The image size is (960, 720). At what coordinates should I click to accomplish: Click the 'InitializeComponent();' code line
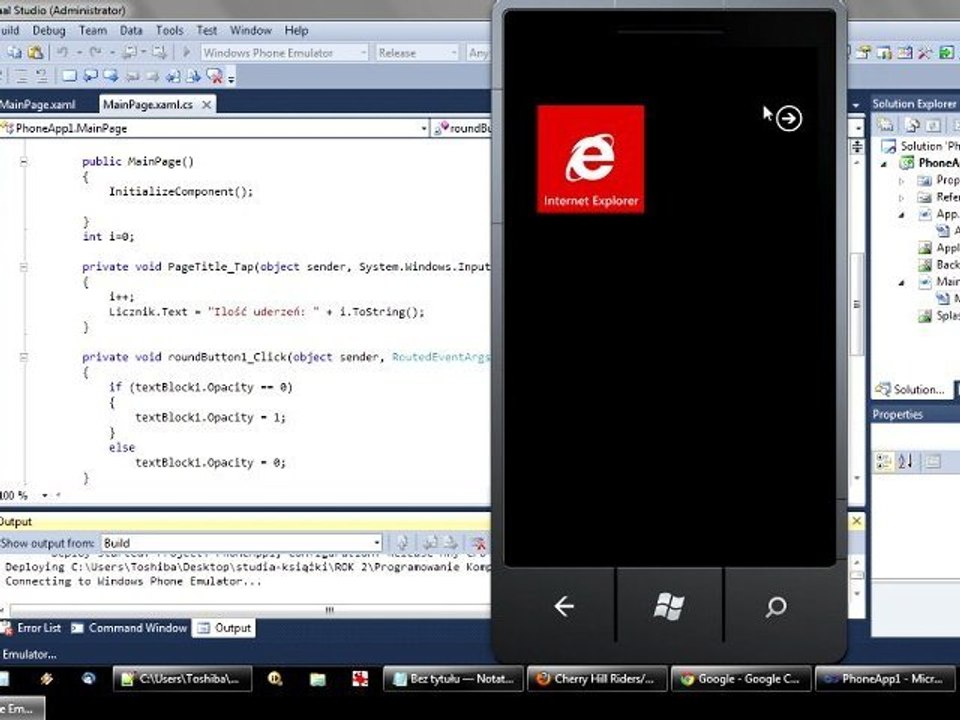pyautogui.click(x=181, y=192)
